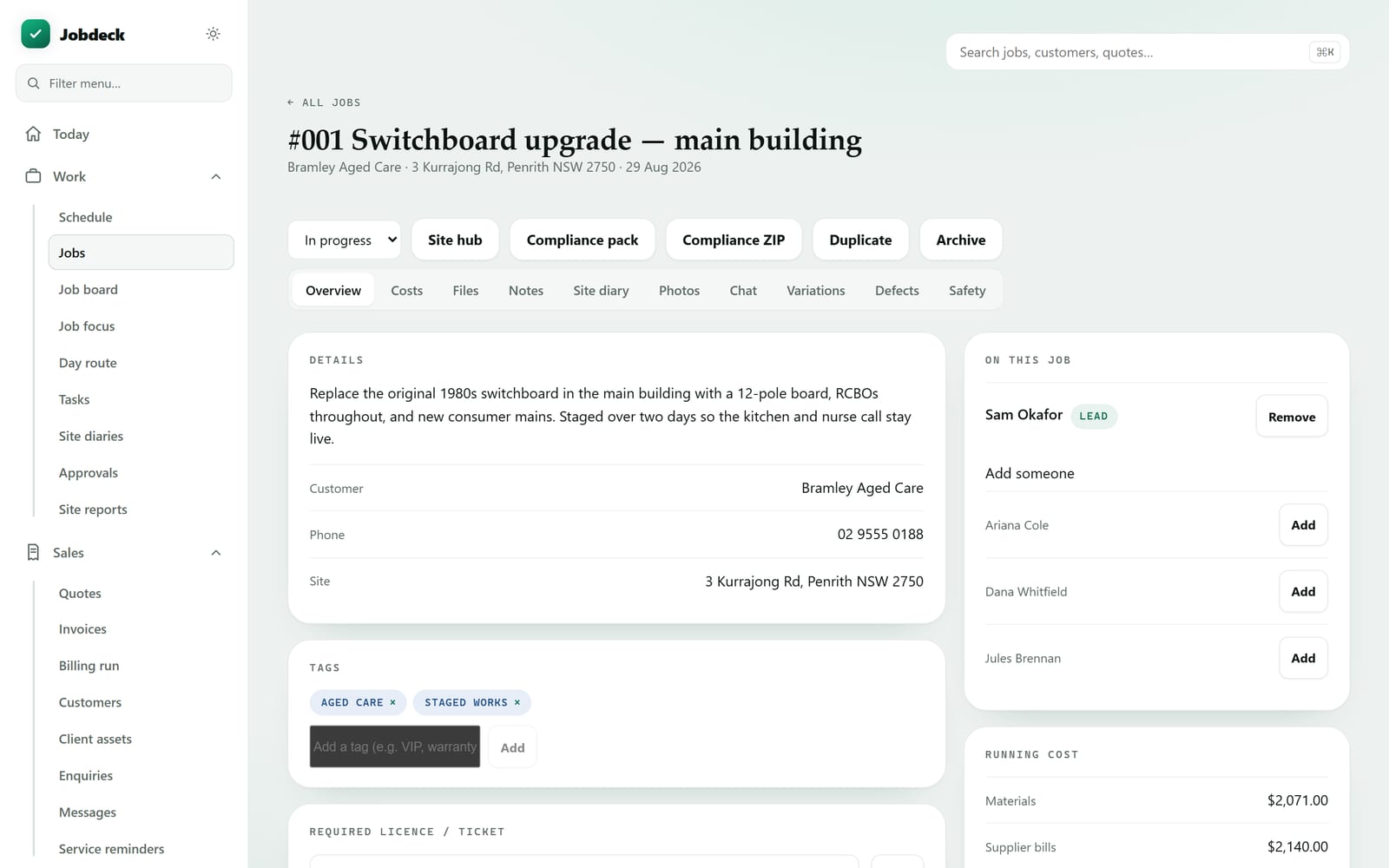This screenshot has height=868, width=1389.
Task: Open the Files tab
Action: pos(465,290)
